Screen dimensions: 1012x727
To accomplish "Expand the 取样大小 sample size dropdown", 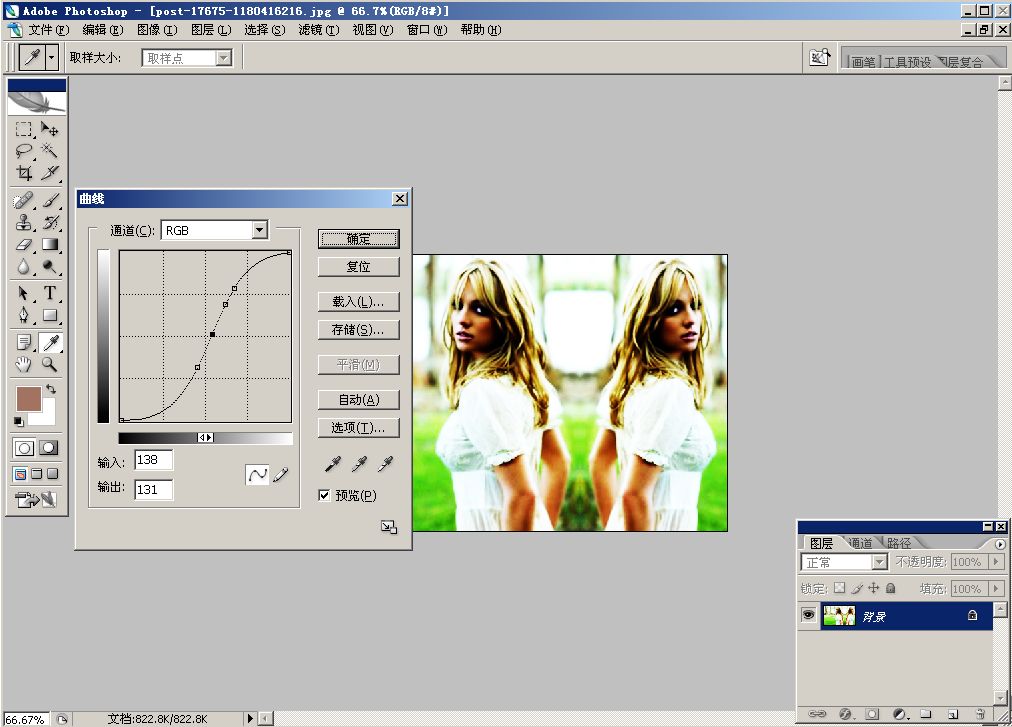I will [x=224, y=58].
